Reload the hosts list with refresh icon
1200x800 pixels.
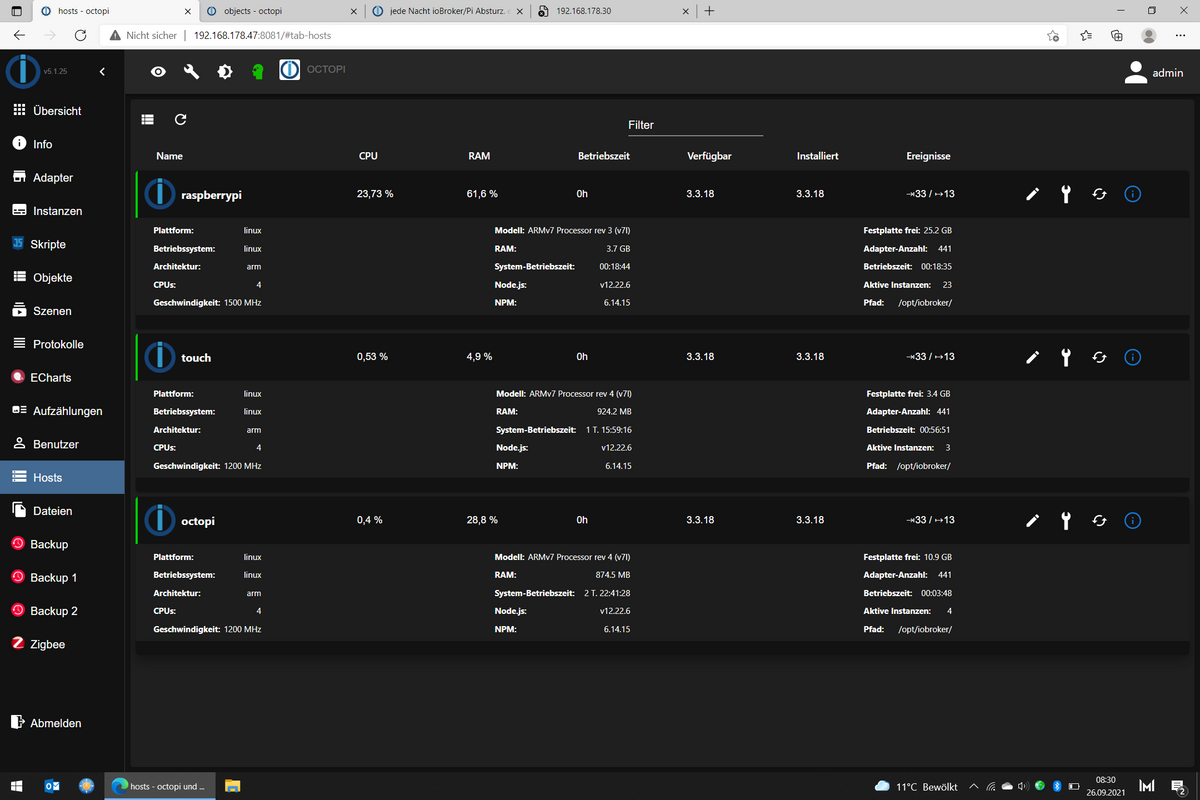(x=180, y=119)
